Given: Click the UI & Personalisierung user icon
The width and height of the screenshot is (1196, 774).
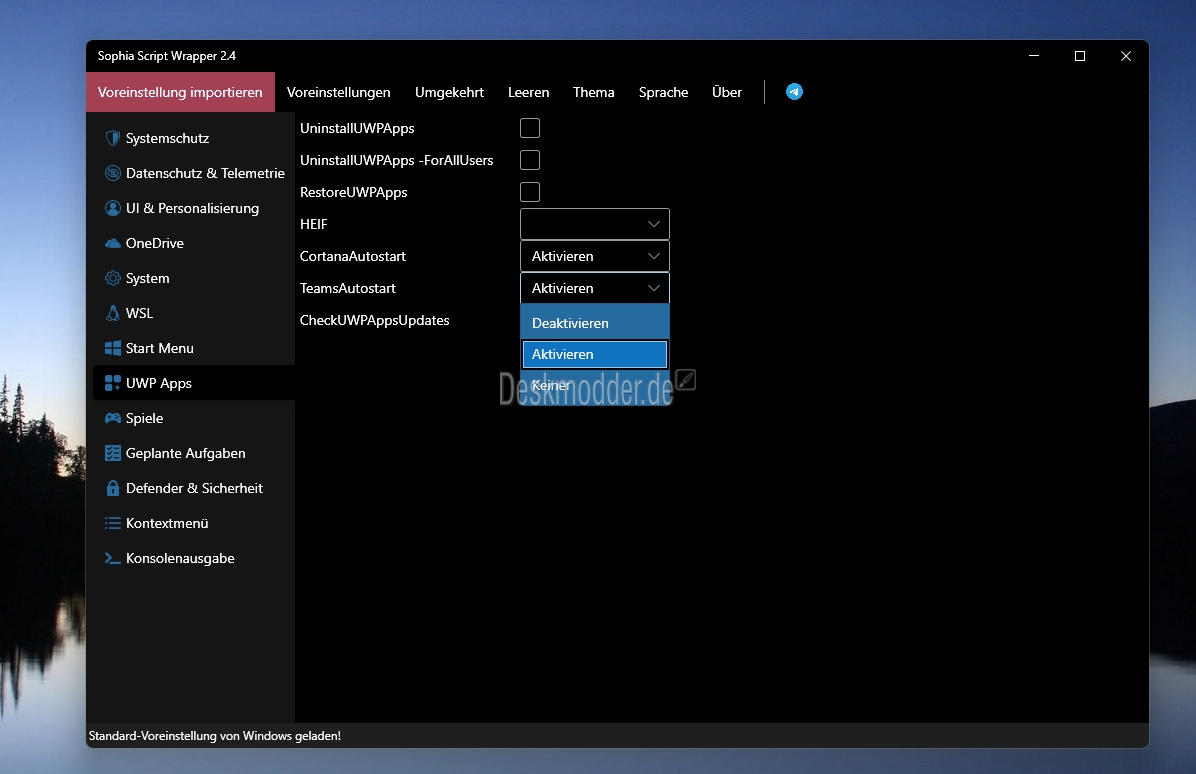Looking at the screenshot, I should click(113, 208).
